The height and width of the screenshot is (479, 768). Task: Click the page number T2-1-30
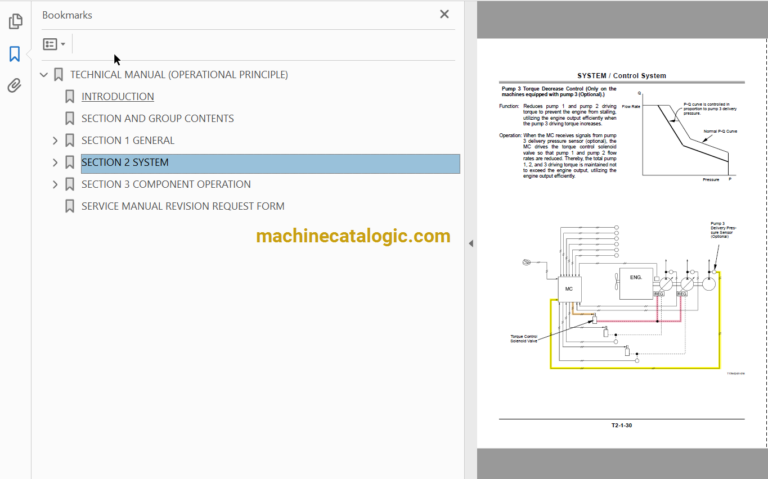(622, 425)
